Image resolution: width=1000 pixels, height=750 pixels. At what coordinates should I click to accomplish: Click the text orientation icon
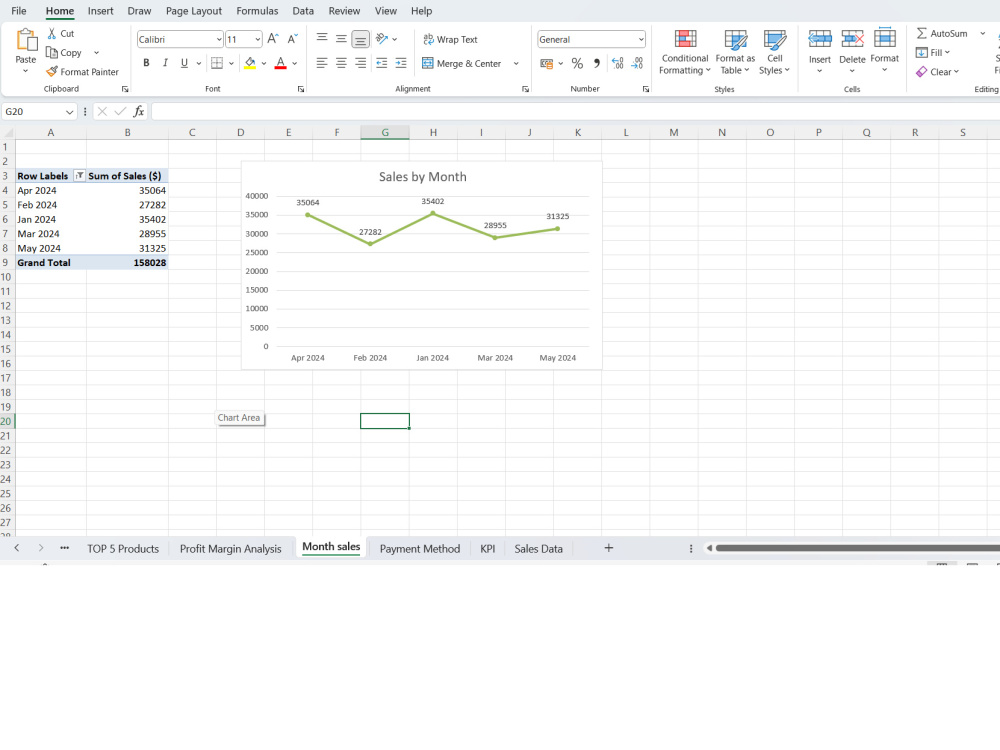[382, 39]
